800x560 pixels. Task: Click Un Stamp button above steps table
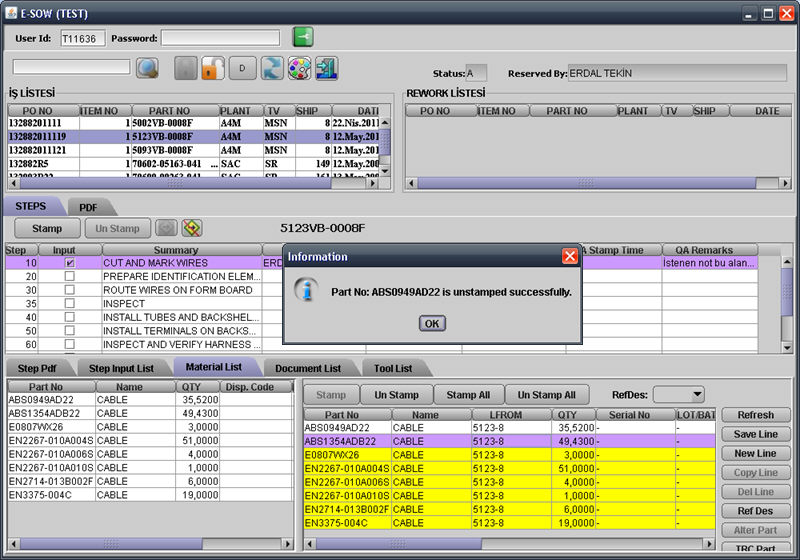(117, 228)
